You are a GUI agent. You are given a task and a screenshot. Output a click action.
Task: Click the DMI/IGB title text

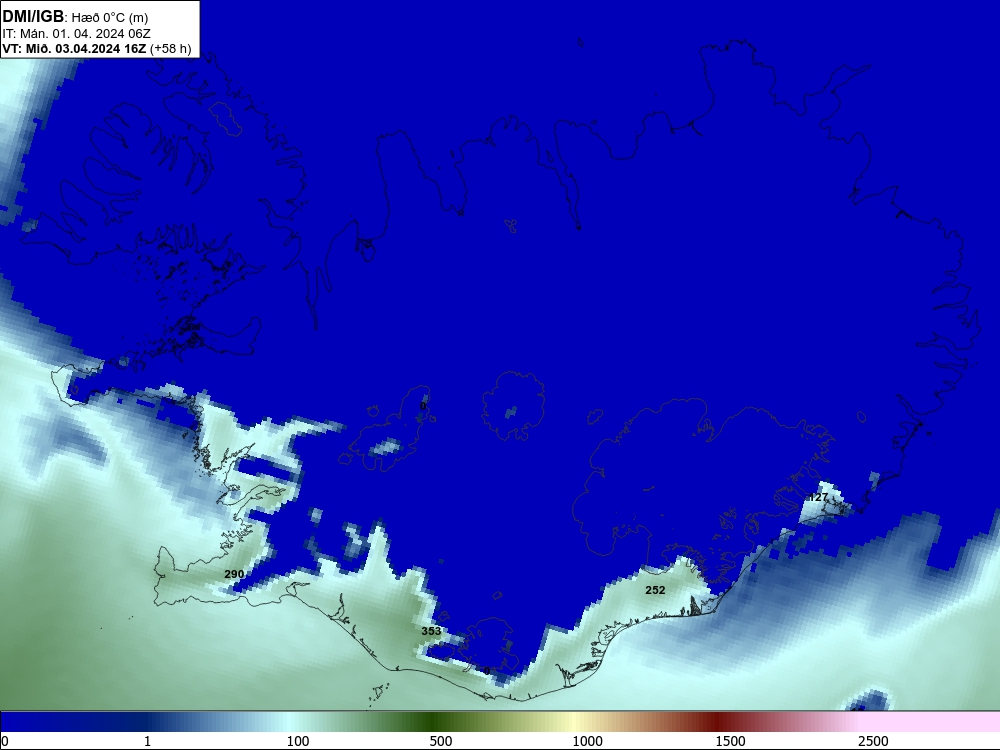[x=33, y=16]
